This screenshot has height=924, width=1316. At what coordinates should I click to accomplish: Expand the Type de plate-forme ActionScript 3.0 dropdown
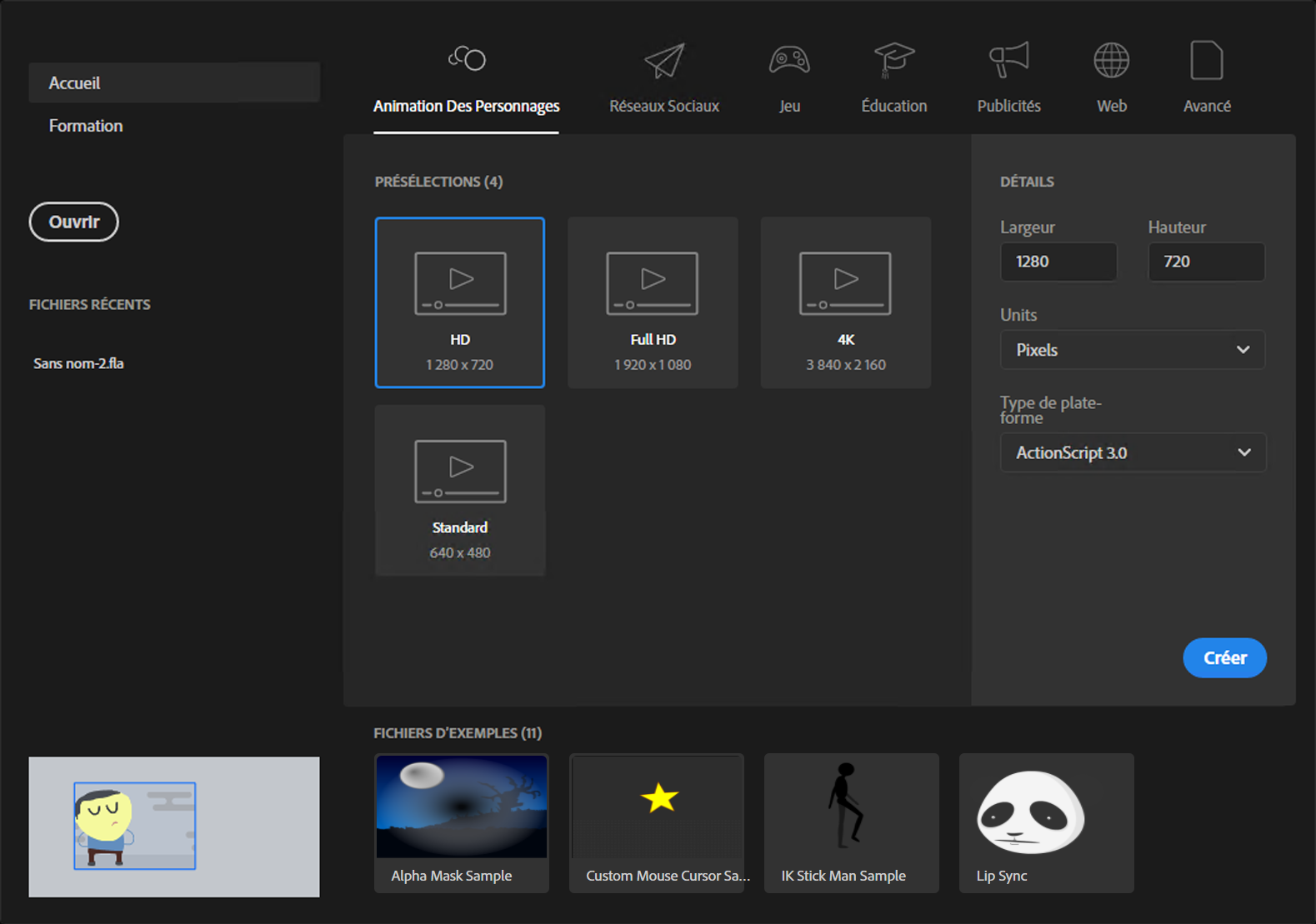(1133, 452)
